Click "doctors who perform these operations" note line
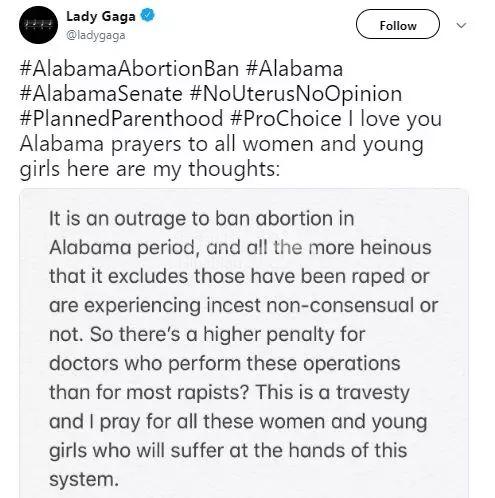This screenshot has width=495, height=498. tap(225, 364)
